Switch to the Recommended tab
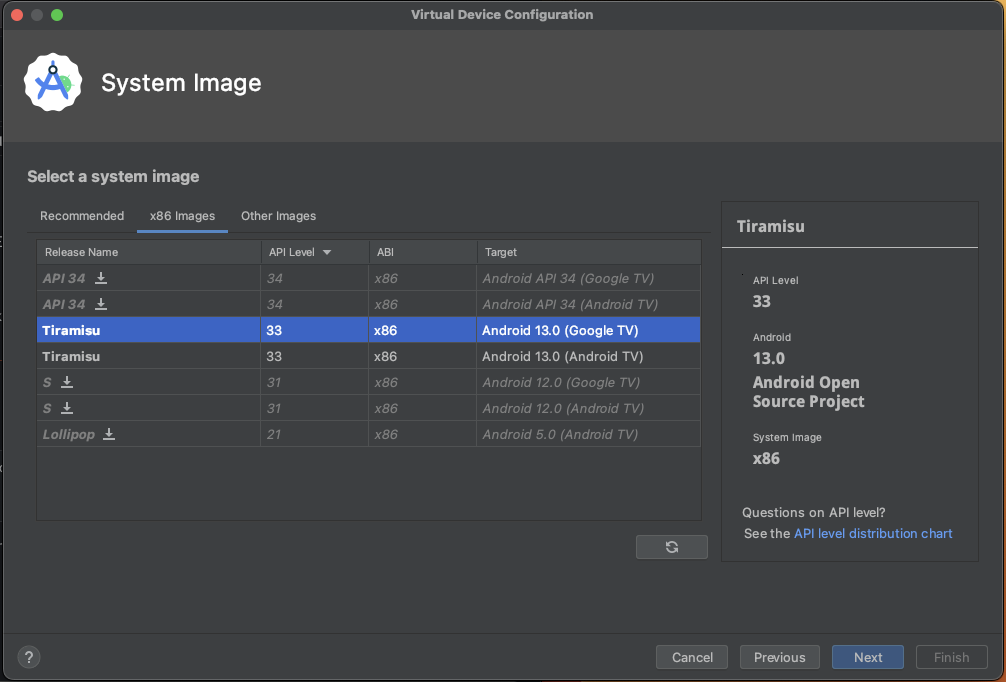The image size is (1006, 682). 82,216
